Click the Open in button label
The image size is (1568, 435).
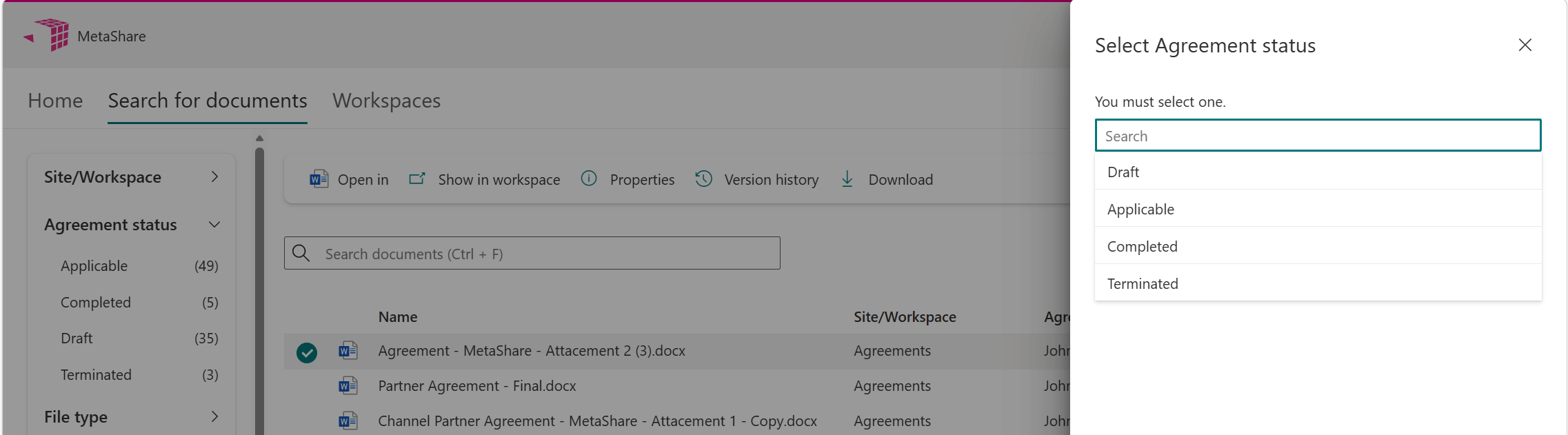[363, 180]
